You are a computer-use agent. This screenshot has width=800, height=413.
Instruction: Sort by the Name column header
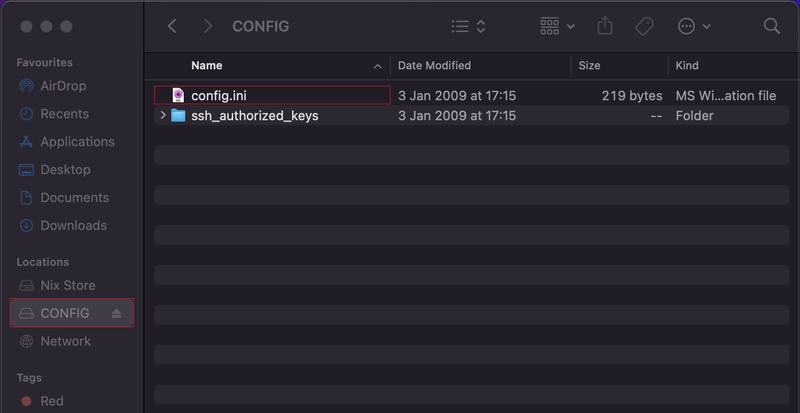207,65
